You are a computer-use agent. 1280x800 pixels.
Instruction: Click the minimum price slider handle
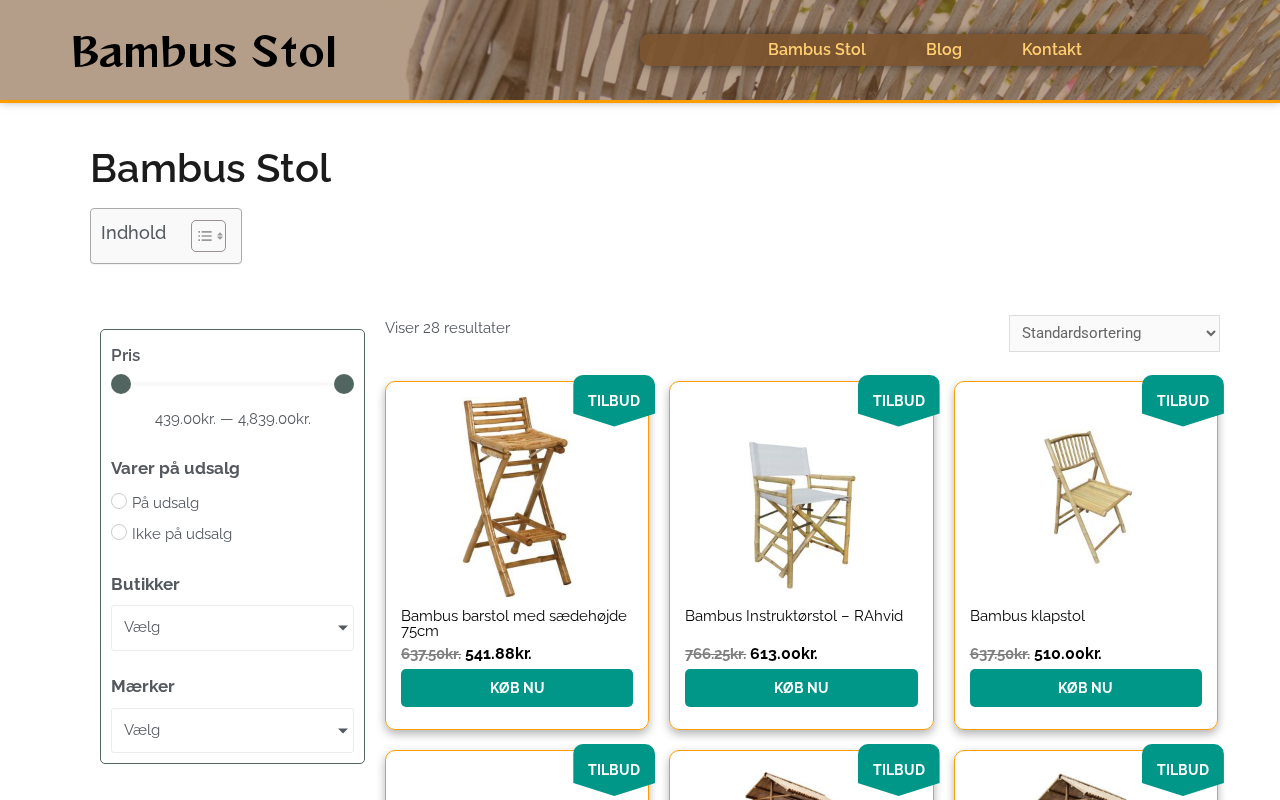click(x=121, y=384)
